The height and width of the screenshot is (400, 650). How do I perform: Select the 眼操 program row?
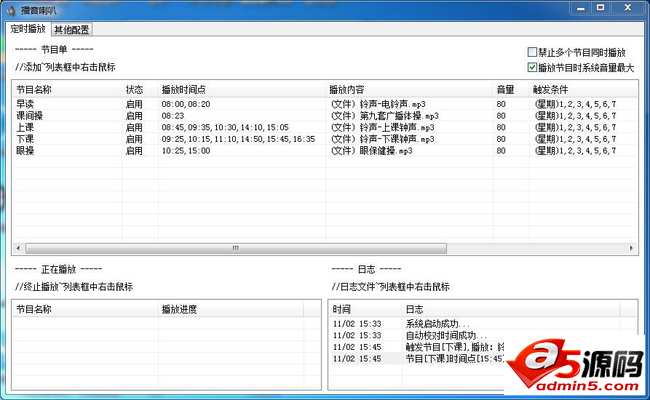(325, 150)
